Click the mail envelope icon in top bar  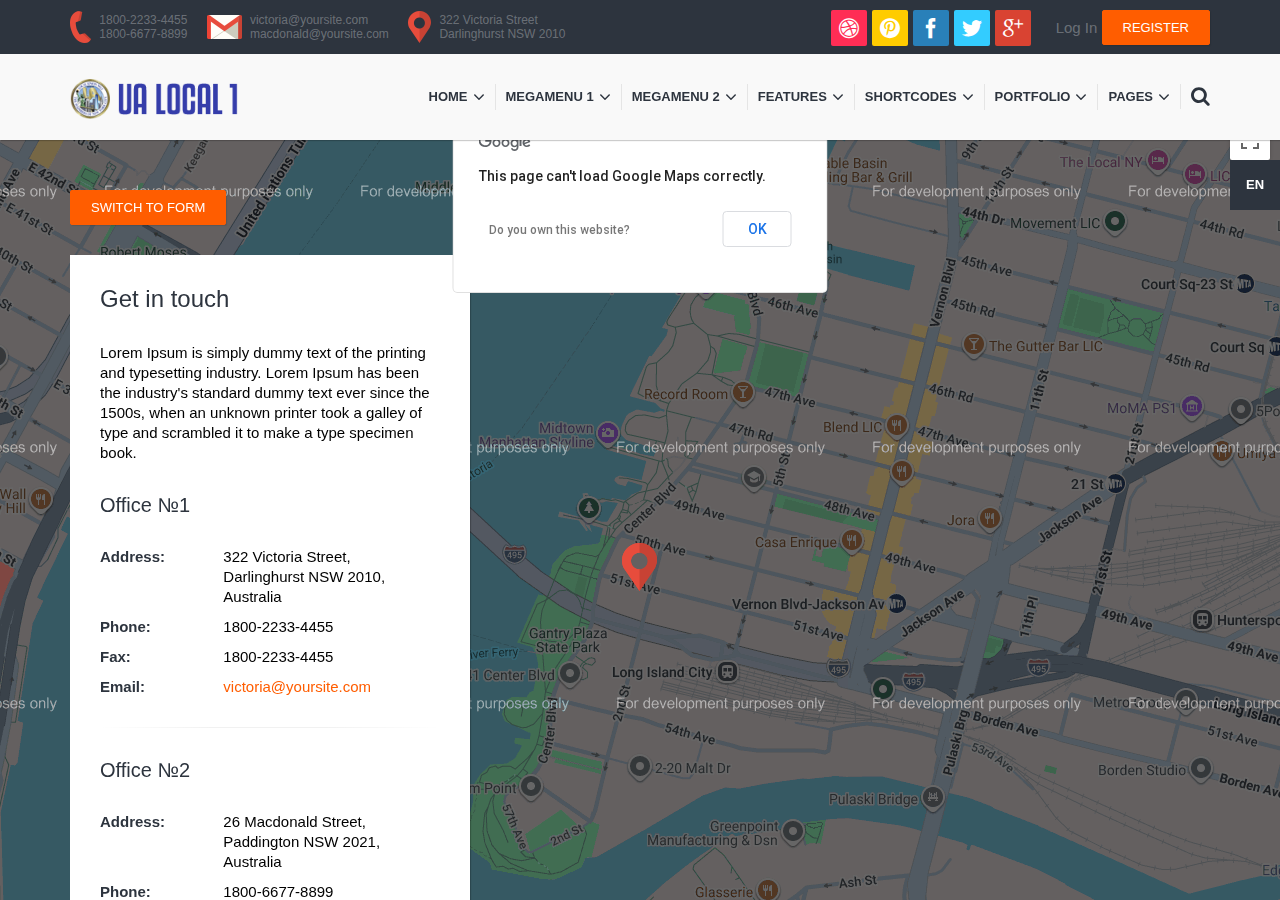(224, 27)
